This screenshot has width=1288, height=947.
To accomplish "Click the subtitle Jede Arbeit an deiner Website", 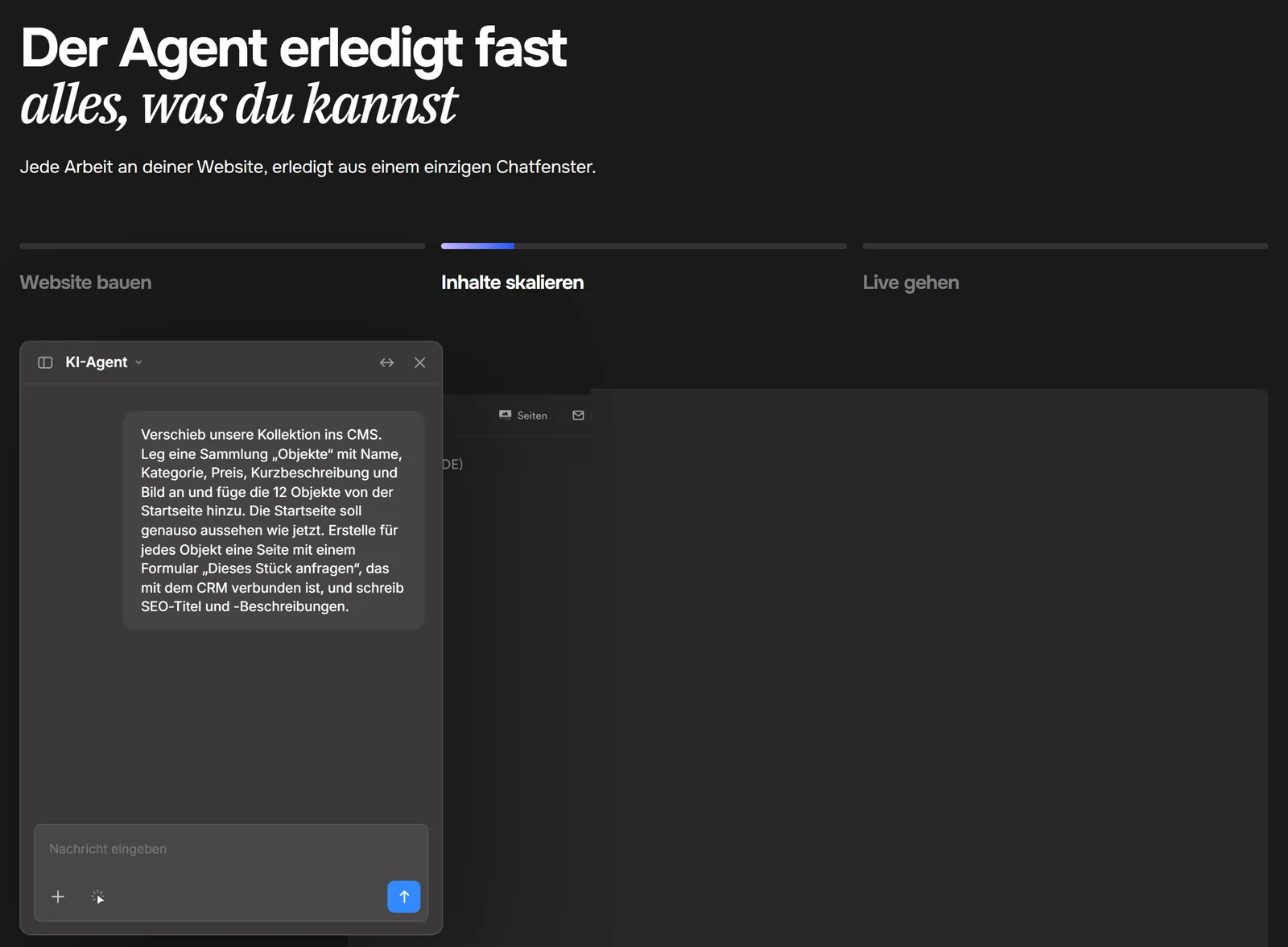I will (x=308, y=167).
